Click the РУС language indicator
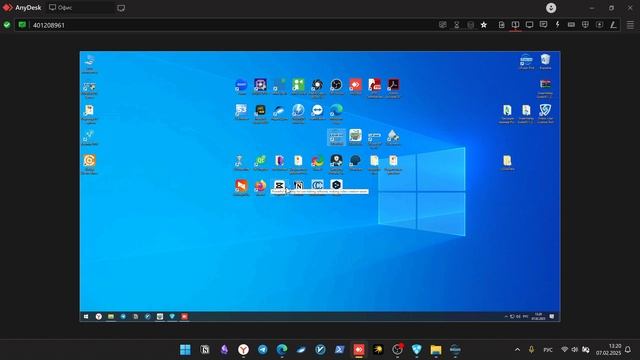 (548, 350)
